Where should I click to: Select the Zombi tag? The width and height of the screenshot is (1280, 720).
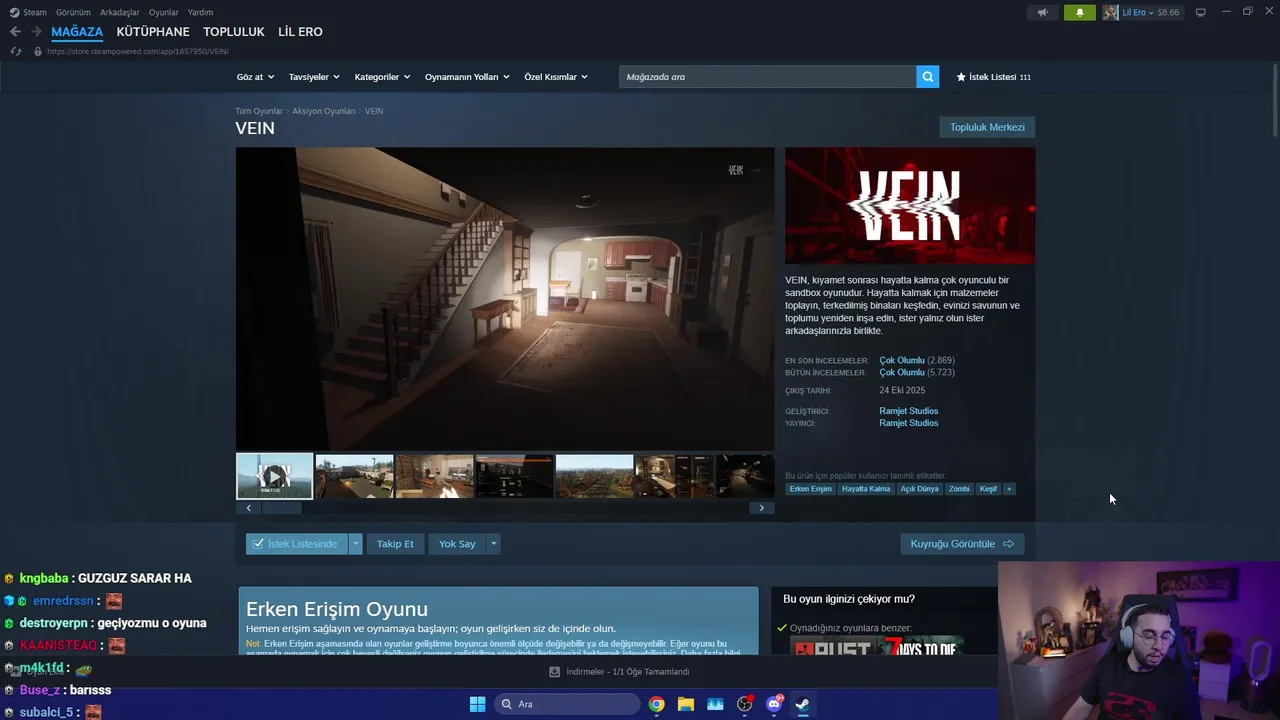click(x=959, y=489)
